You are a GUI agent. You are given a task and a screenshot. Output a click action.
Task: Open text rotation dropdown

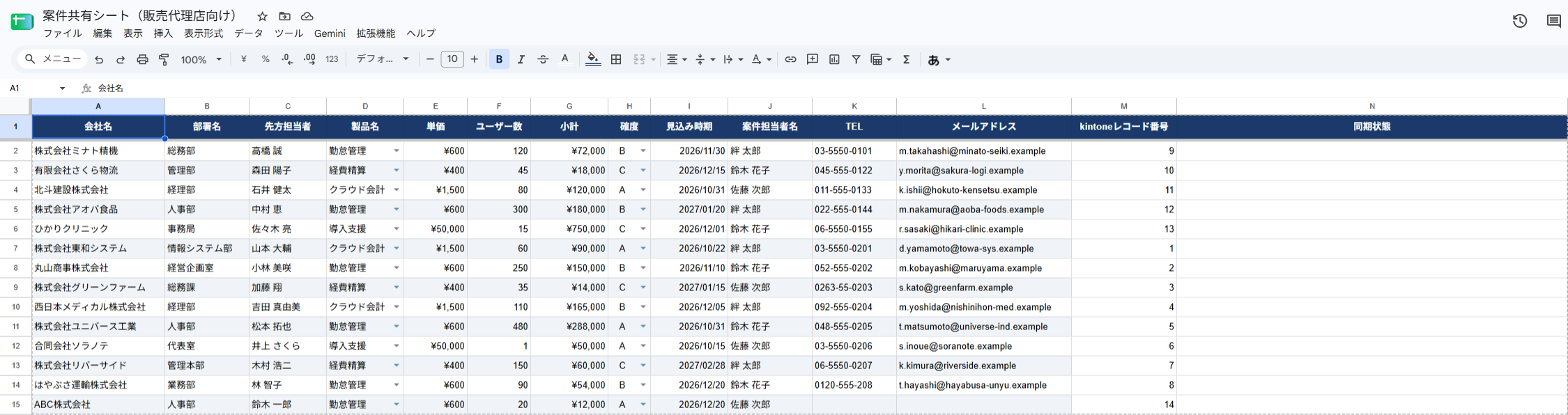762,60
